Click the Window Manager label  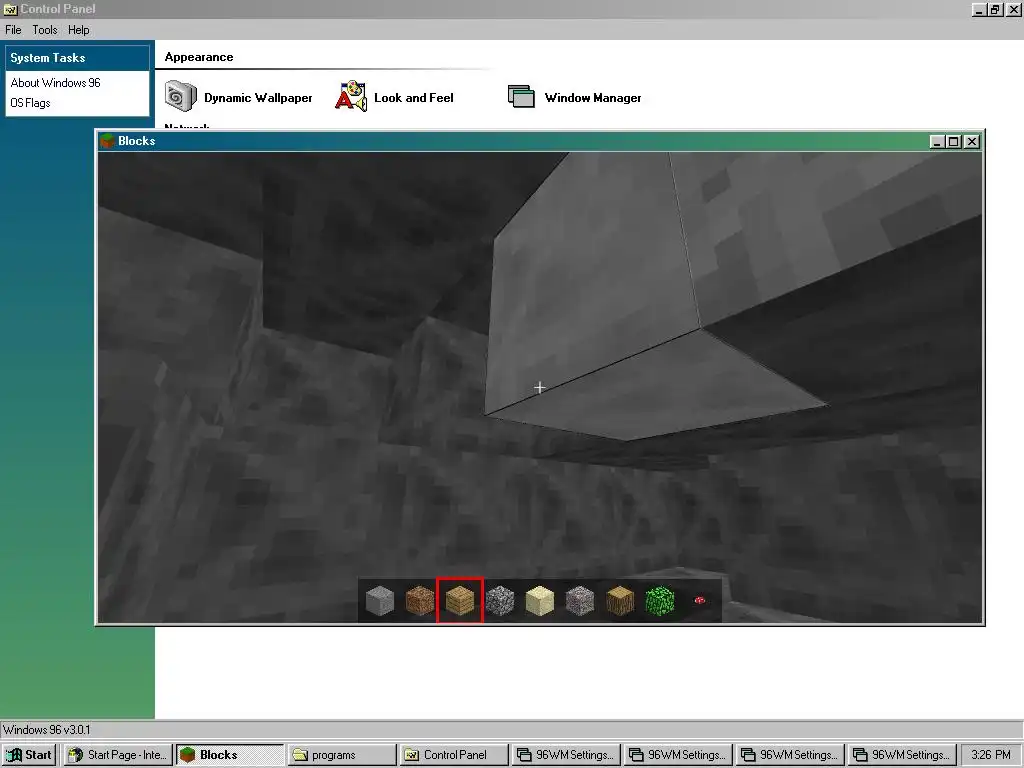point(593,97)
